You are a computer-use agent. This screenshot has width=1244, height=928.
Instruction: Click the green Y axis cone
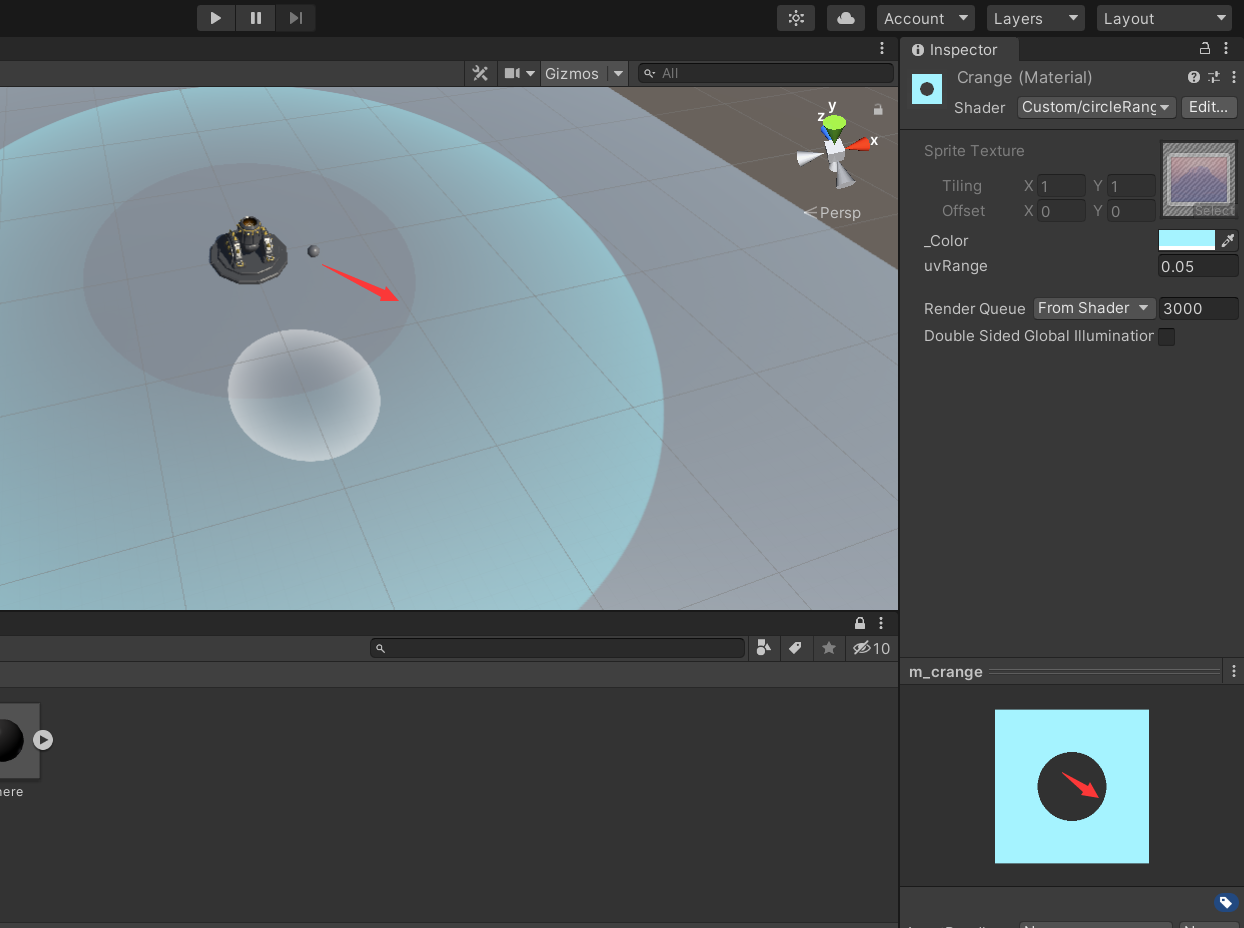coord(834,125)
